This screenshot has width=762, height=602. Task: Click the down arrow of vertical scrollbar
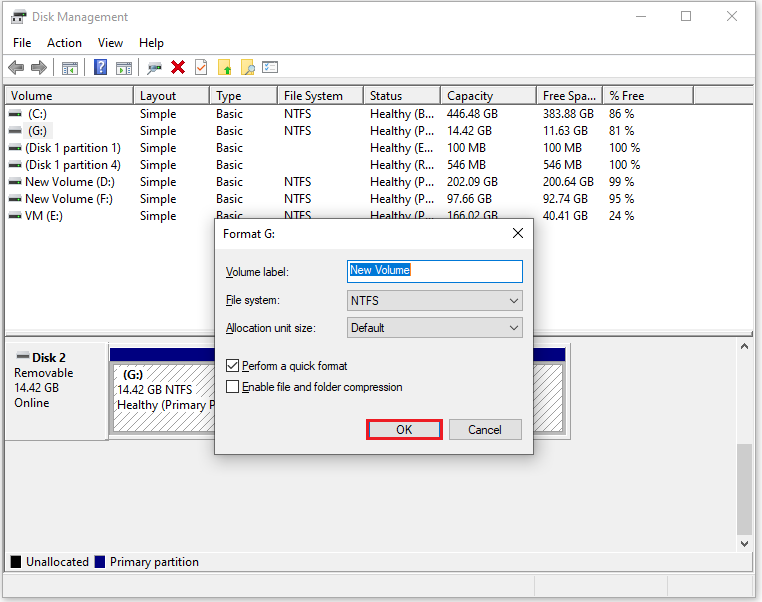pos(744,544)
